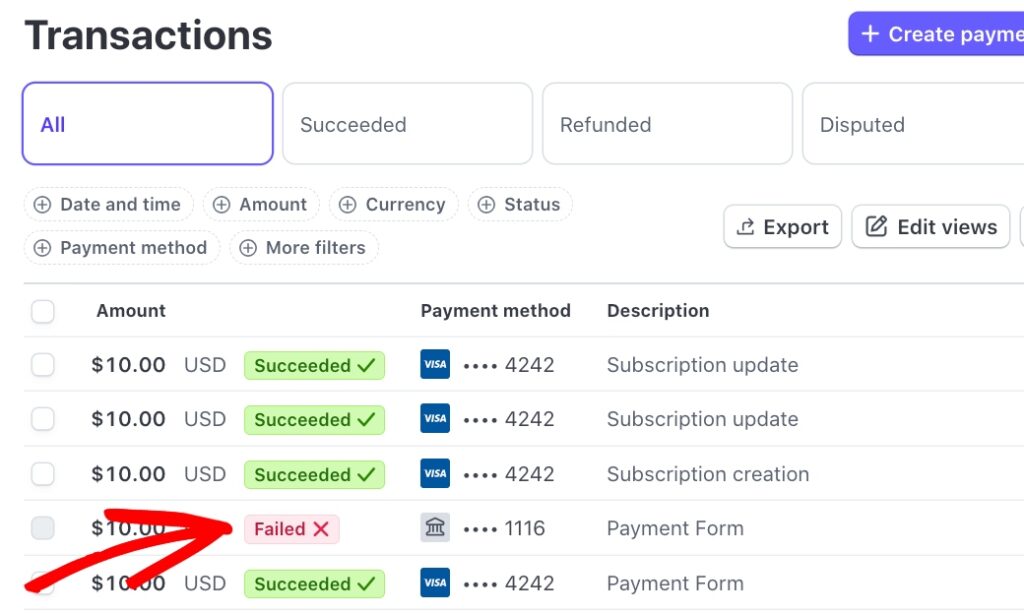Image resolution: width=1024 pixels, height=613 pixels.
Task: Switch to the Succeeded tab
Action: pyautogui.click(x=406, y=124)
